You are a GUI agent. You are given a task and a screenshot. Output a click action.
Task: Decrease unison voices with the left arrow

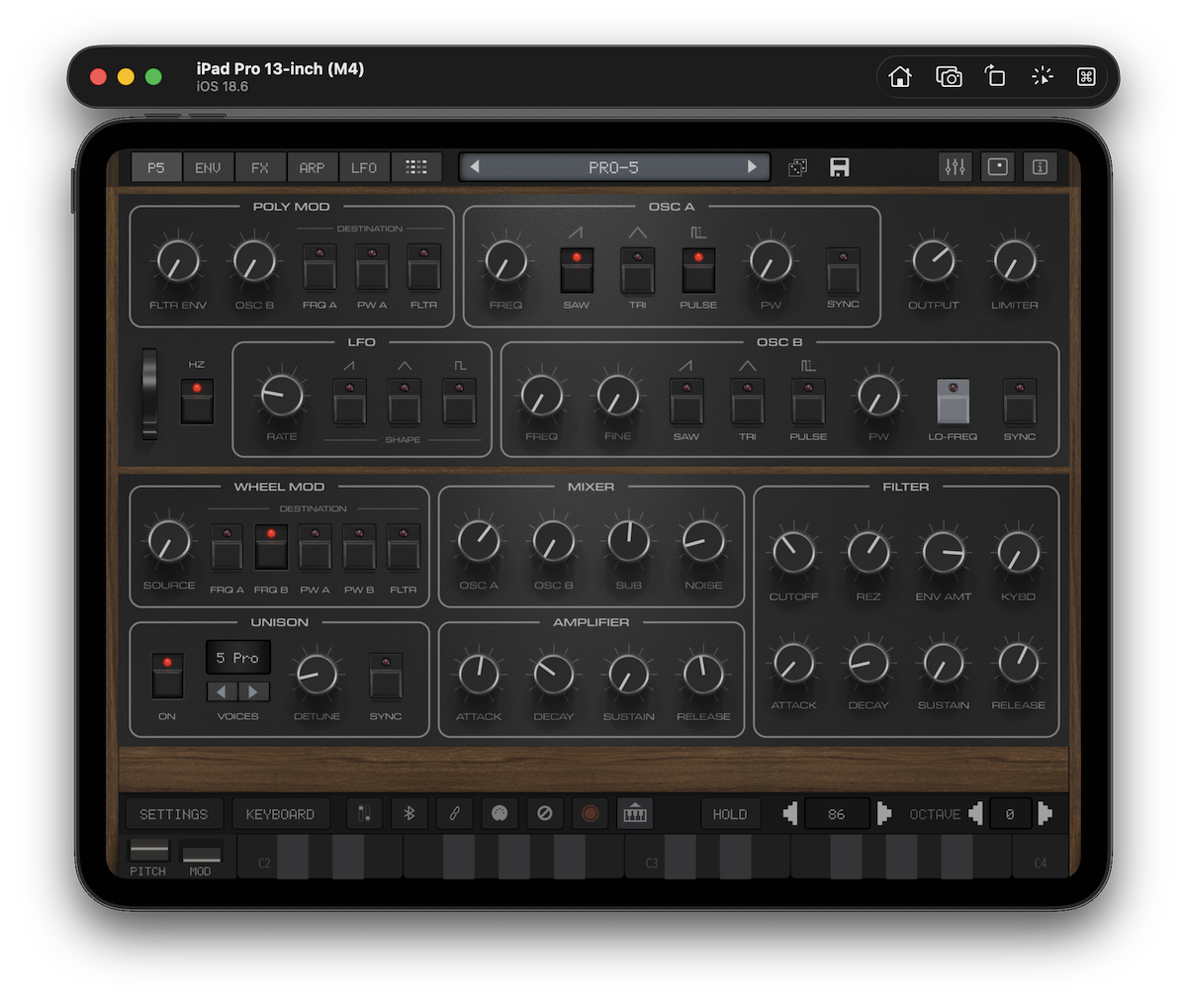222,691
